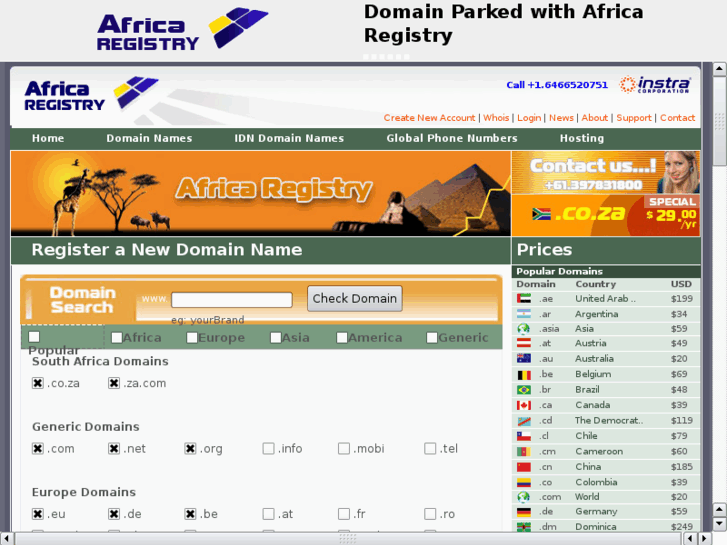This screenshot has width=727, height=545.
Task: Open the Instra Corporation logo link
Action: pos(655,84)
